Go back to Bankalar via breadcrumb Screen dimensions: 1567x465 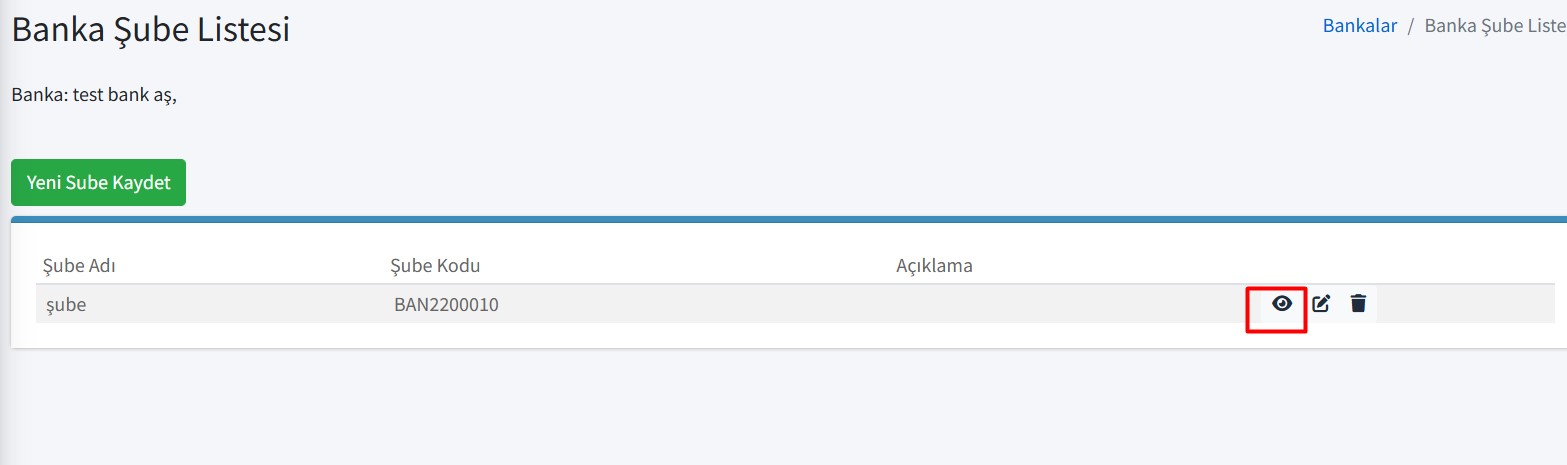[1360, 26]
